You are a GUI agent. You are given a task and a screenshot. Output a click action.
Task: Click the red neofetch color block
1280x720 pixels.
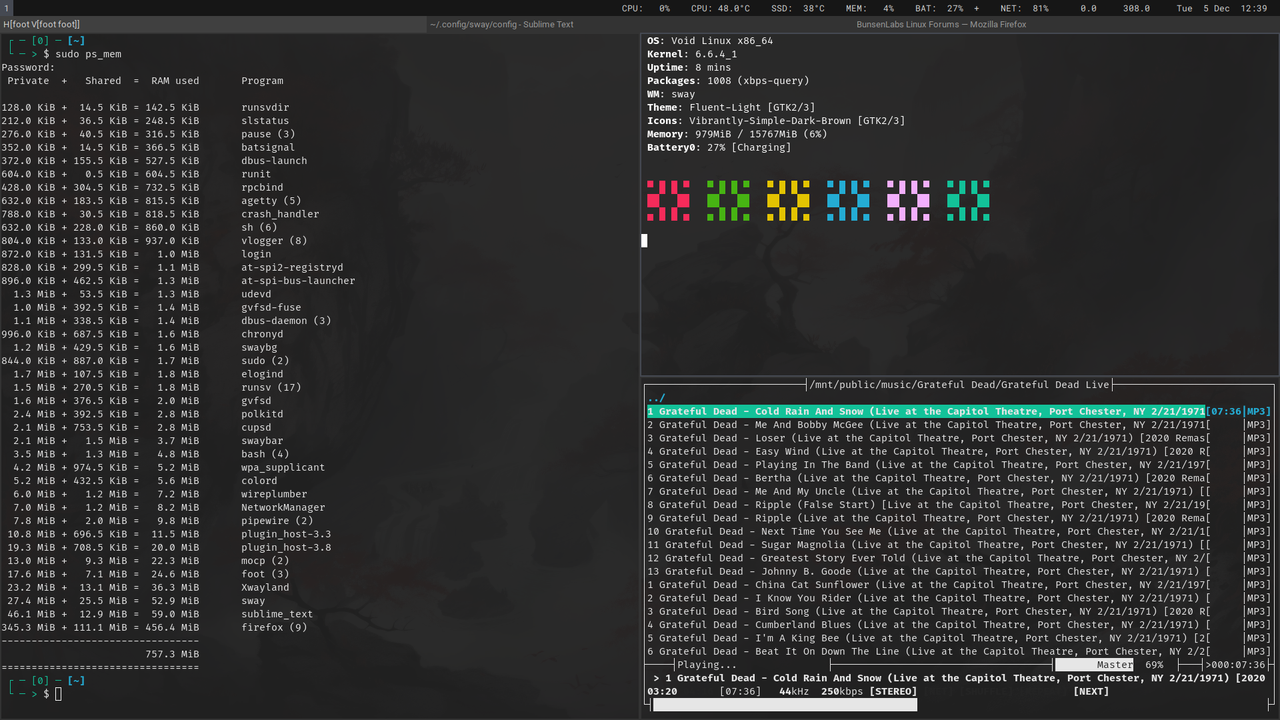click(x=668, y=200)
